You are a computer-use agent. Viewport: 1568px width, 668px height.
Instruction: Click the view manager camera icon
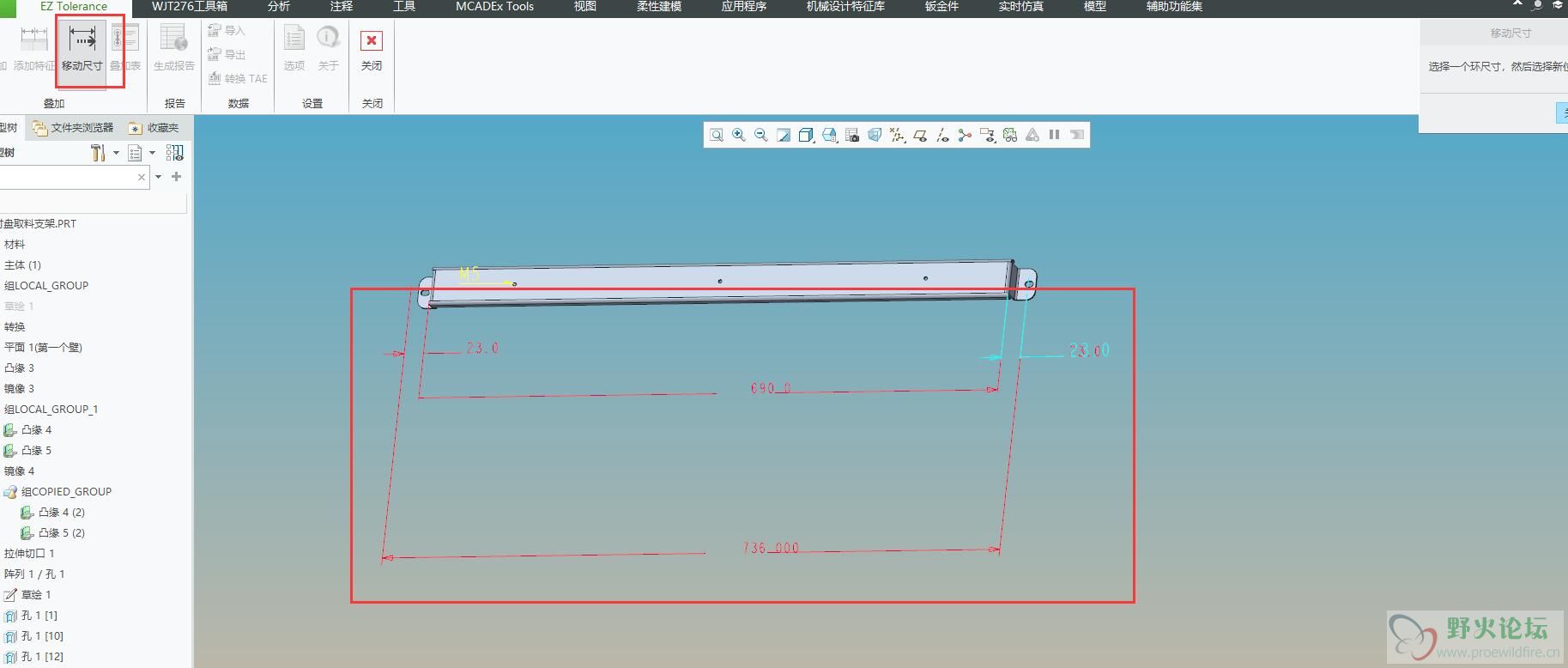point(852,135)
